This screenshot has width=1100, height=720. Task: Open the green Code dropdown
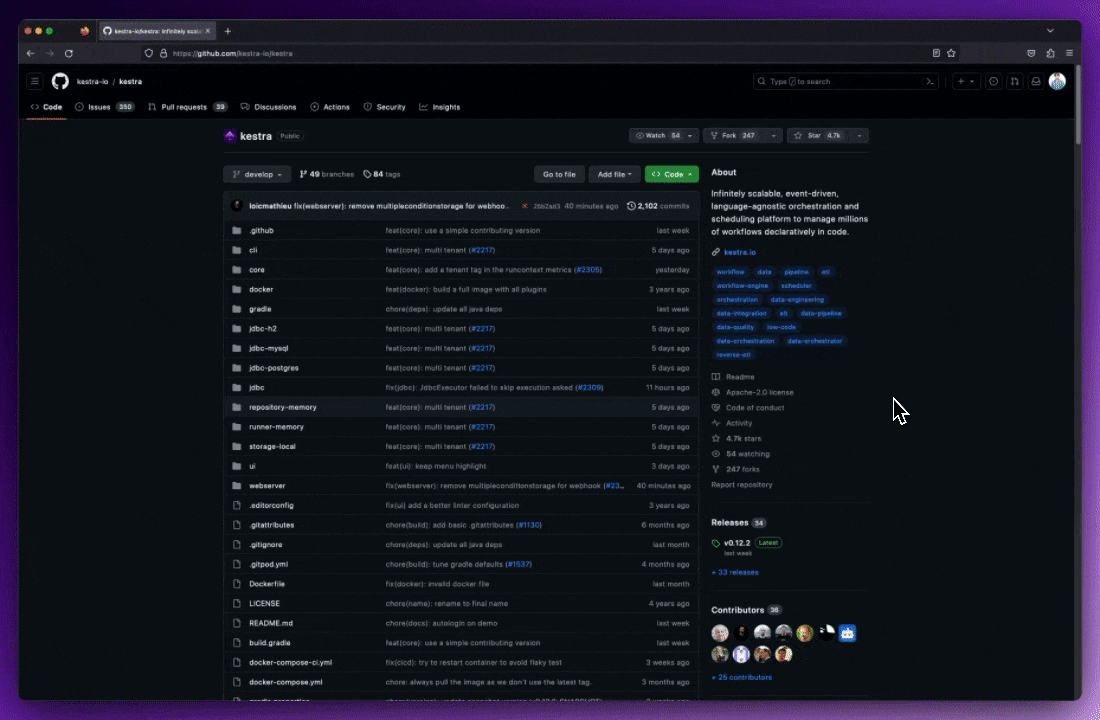(x=671, y=174)
